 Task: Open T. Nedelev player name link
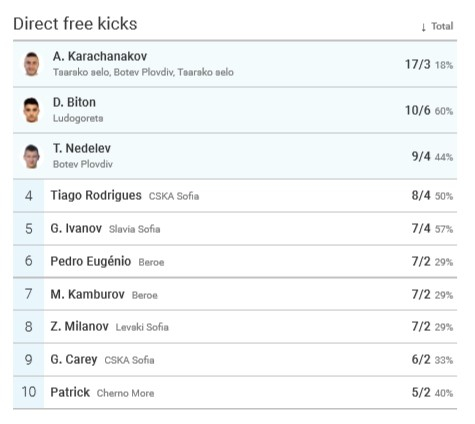coord(82,148)
